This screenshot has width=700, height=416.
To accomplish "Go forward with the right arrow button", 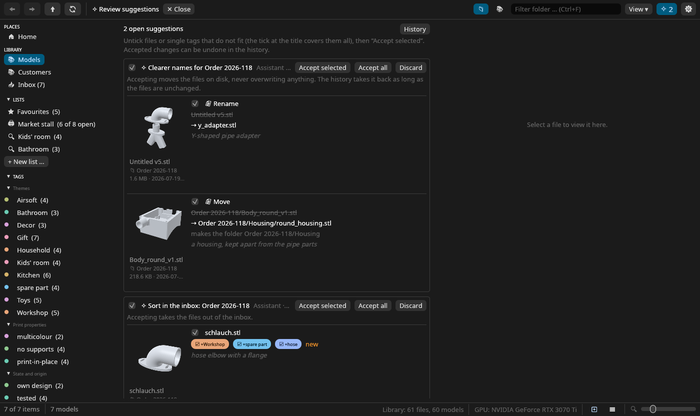I will click(32, 9).
